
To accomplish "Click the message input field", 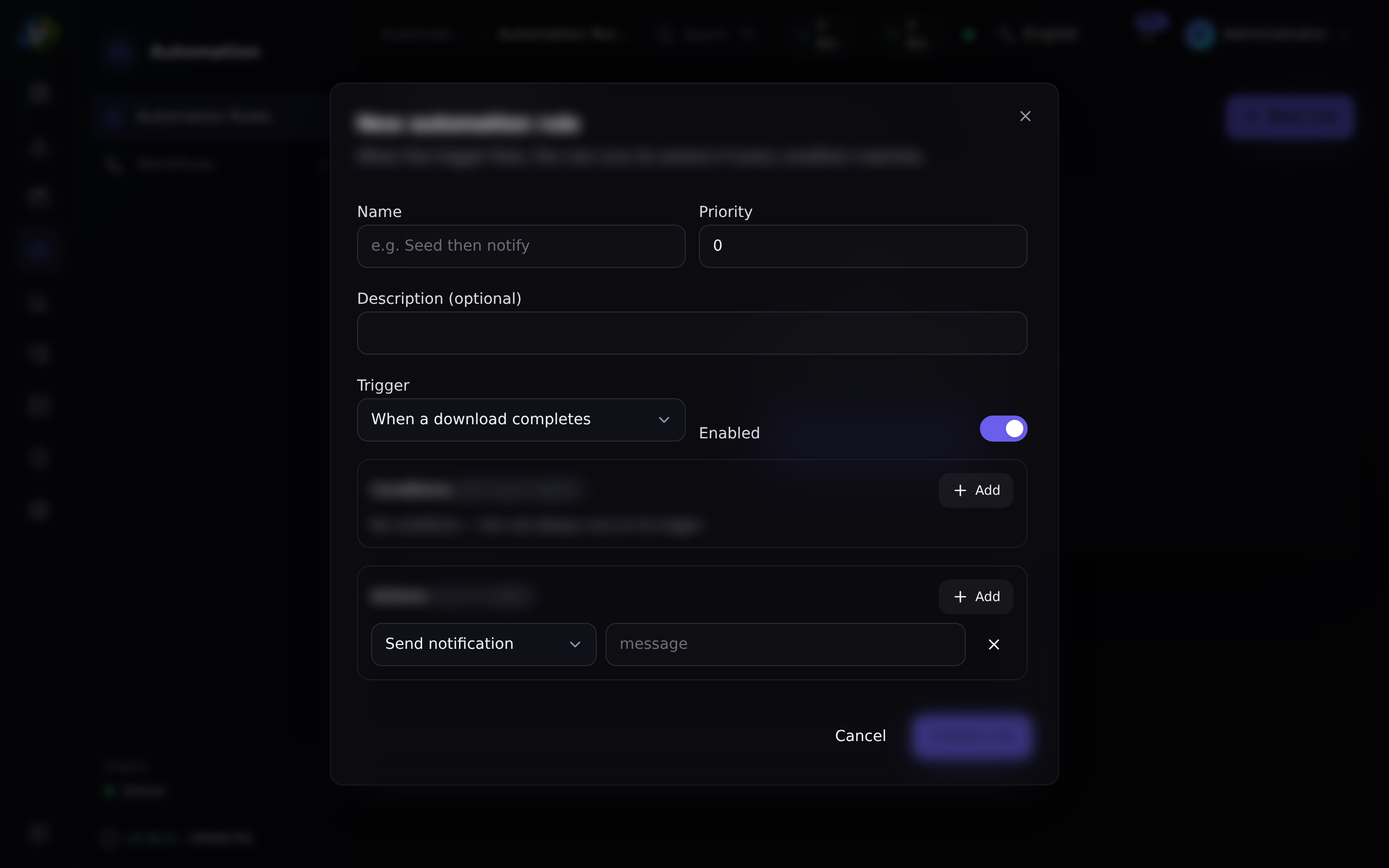I will point(785,644).
